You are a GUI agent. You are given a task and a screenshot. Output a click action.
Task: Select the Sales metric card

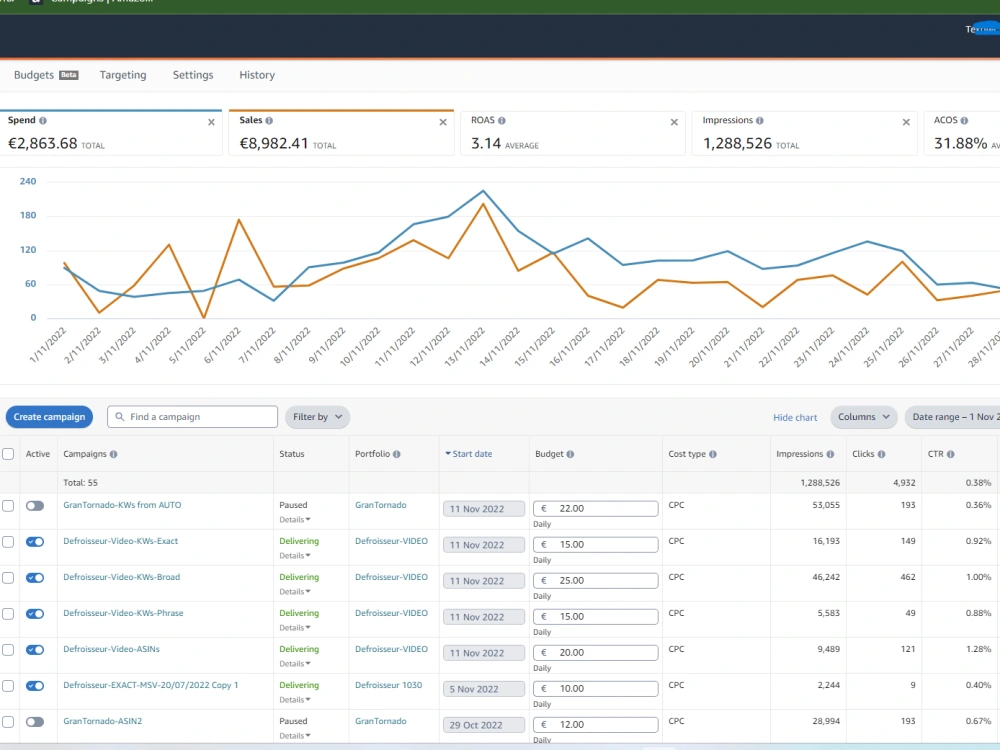341,133
